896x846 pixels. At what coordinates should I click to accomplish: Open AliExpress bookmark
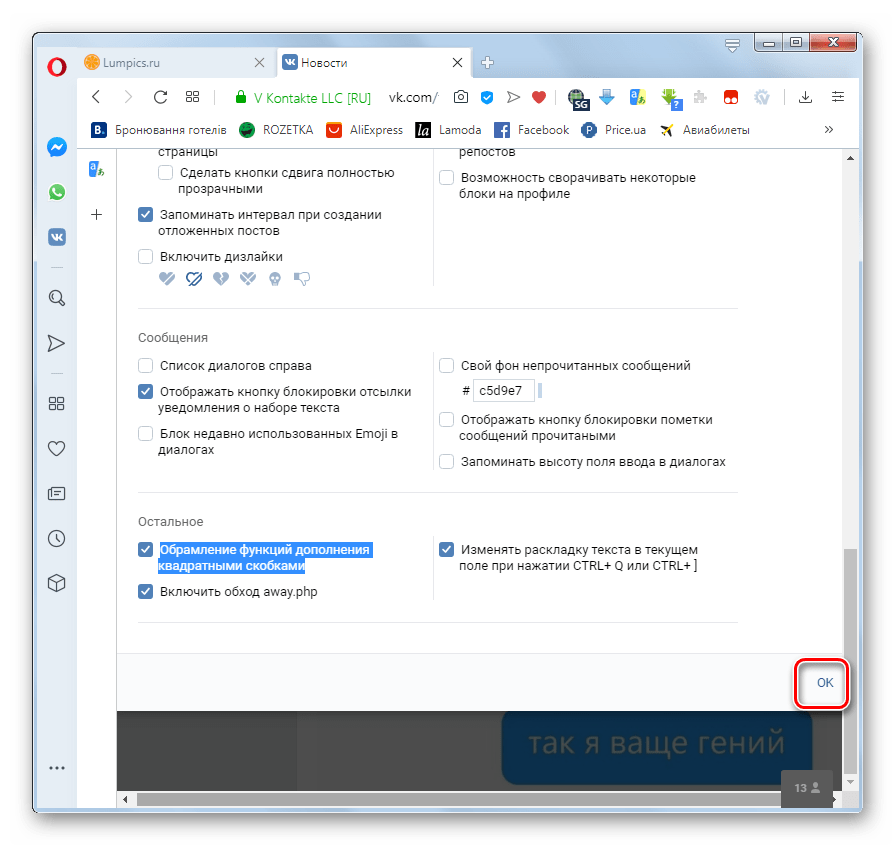point(365,130)
